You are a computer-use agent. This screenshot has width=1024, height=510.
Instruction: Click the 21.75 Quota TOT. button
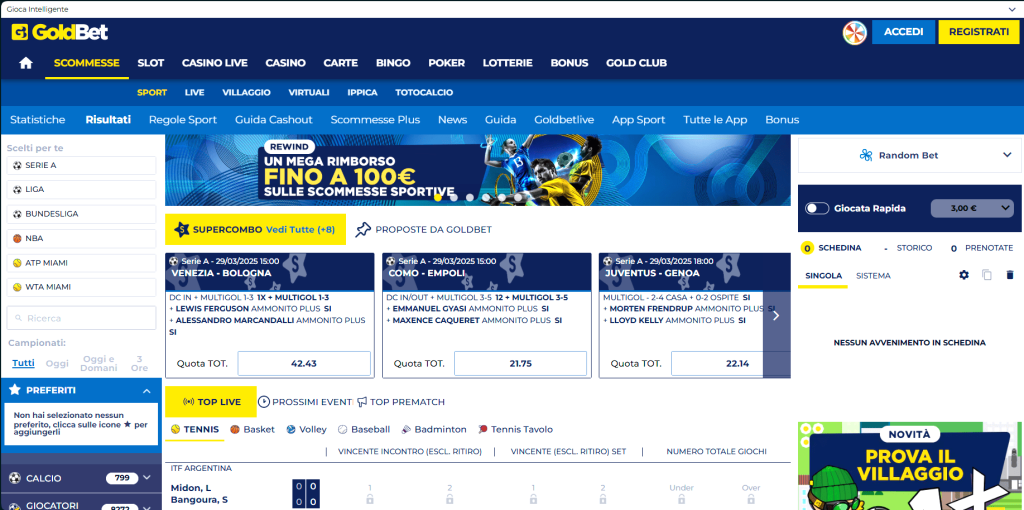(x=520, y=363)
